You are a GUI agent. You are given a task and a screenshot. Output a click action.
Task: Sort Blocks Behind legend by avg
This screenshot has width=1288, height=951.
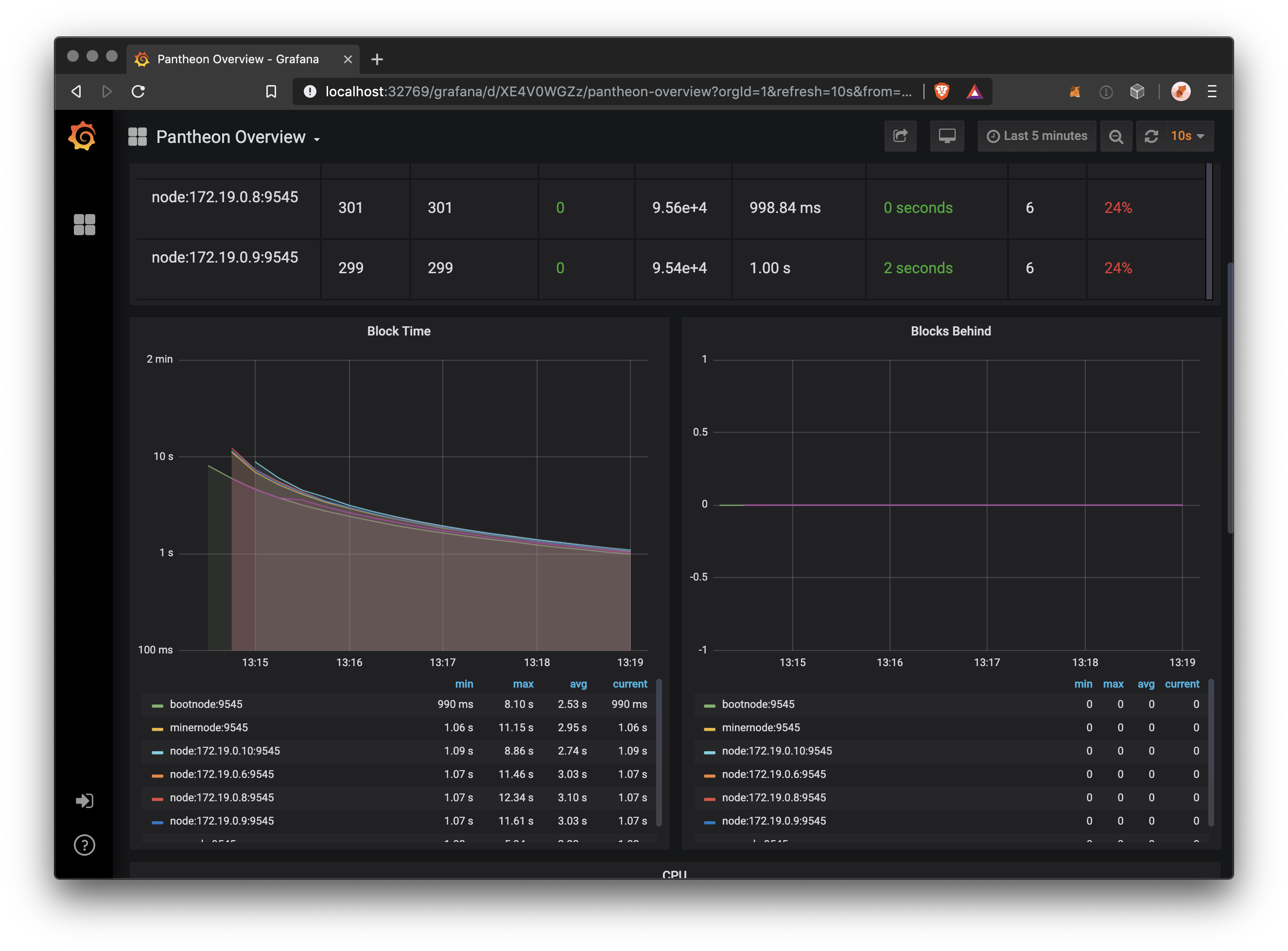[1145, 684]
